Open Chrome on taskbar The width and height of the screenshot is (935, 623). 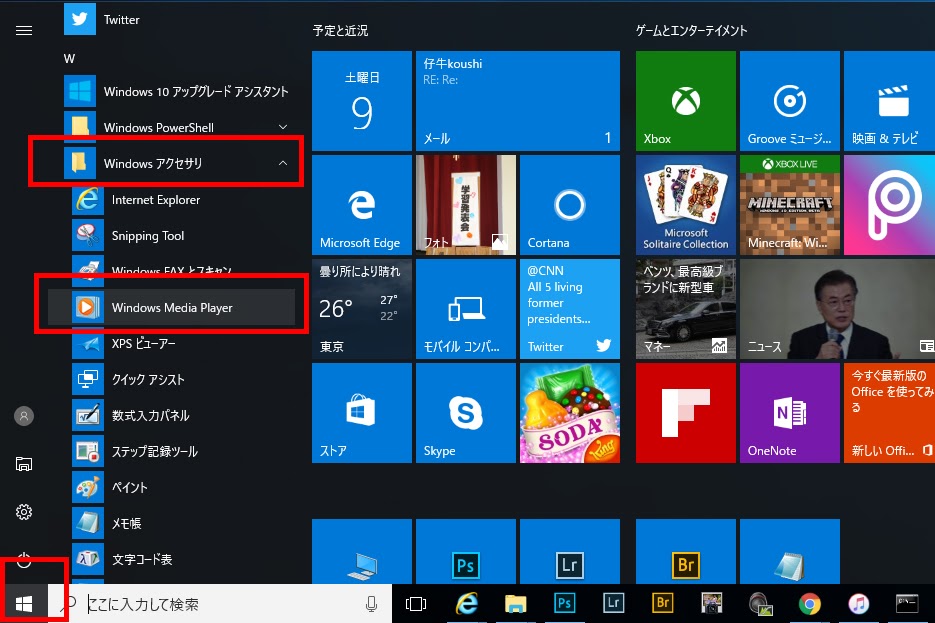point(809,604)
